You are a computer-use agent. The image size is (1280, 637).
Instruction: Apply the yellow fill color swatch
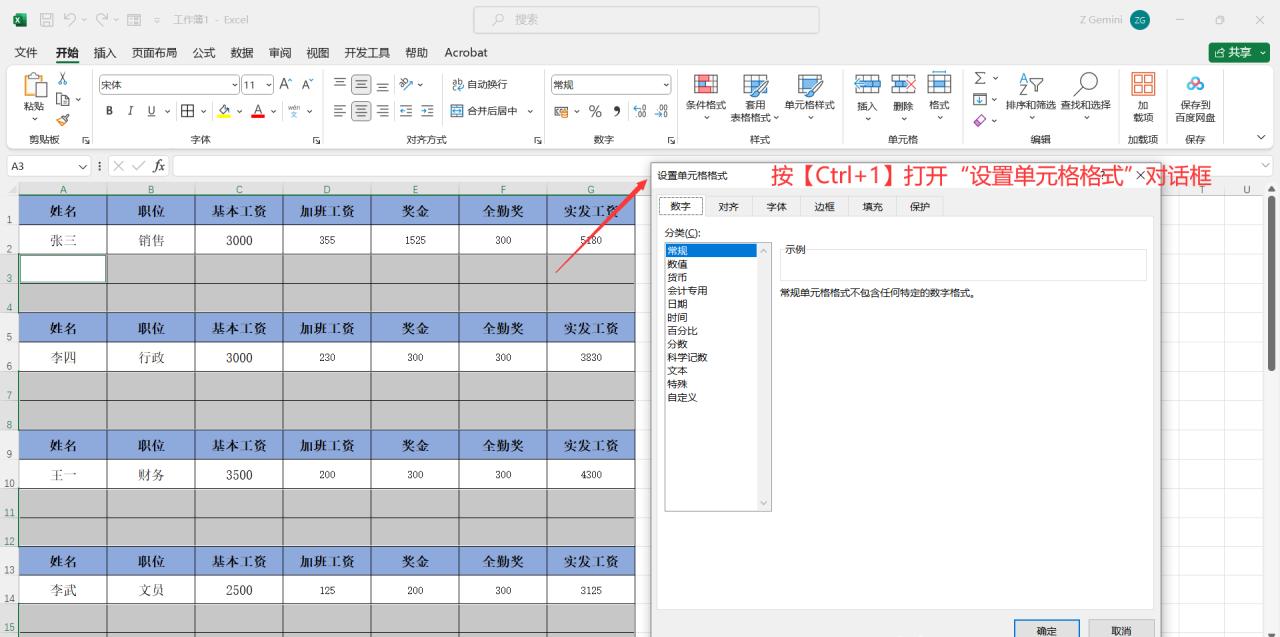224,111
